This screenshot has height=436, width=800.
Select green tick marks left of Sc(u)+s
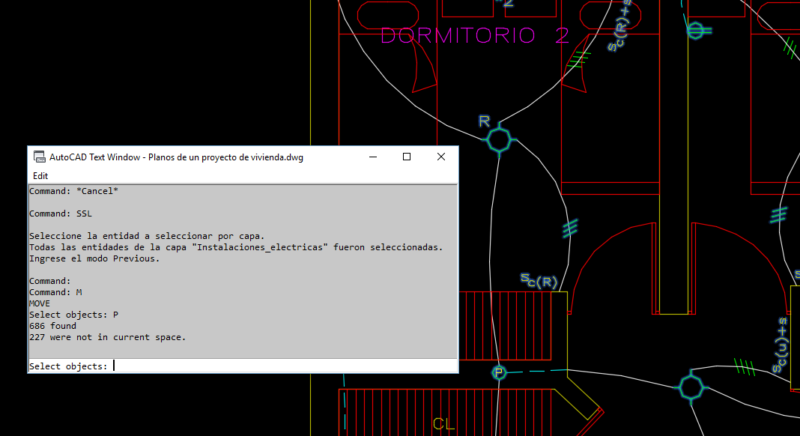(744, 367)
